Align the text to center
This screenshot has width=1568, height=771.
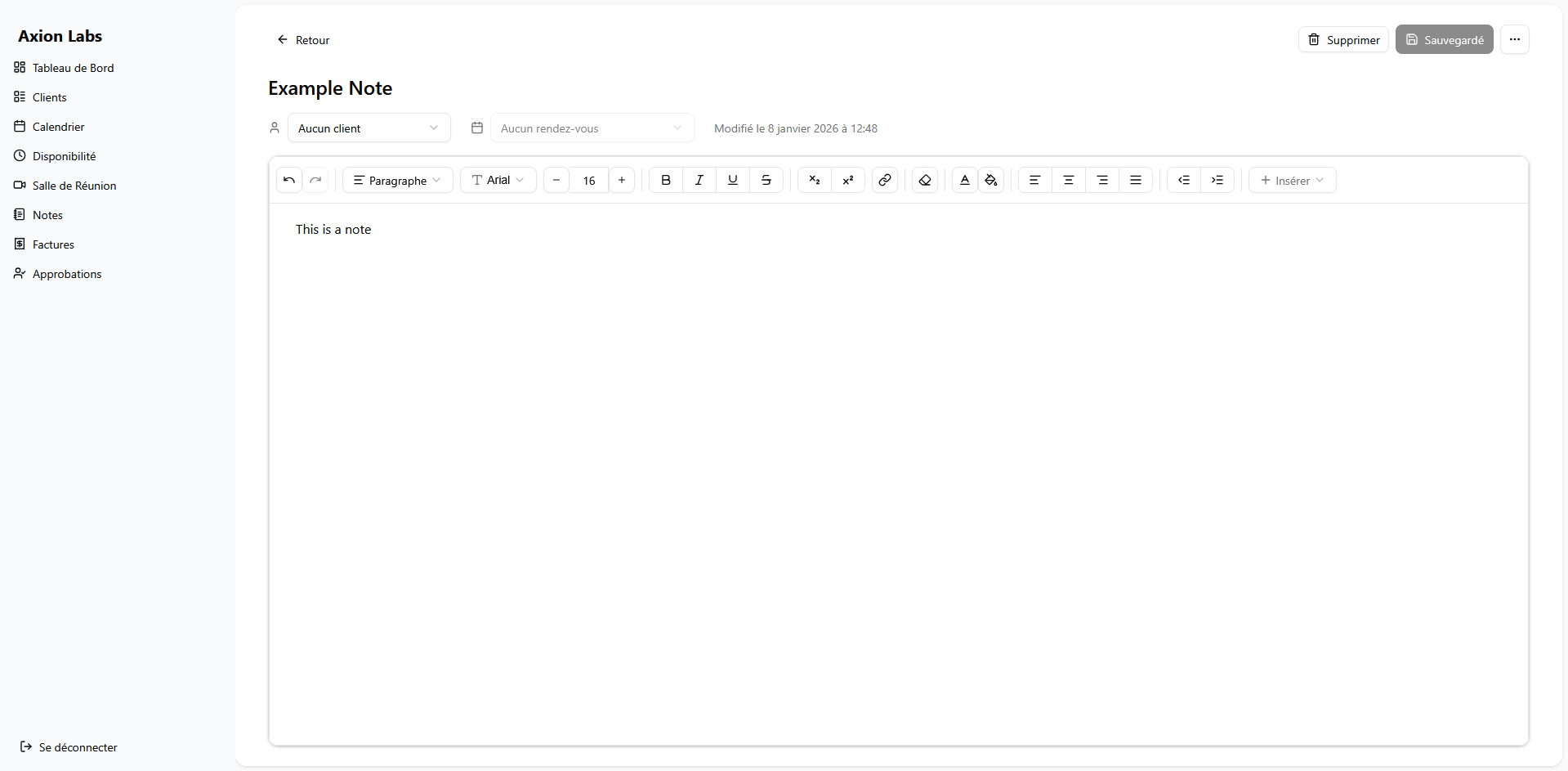tap(1068, 180)
